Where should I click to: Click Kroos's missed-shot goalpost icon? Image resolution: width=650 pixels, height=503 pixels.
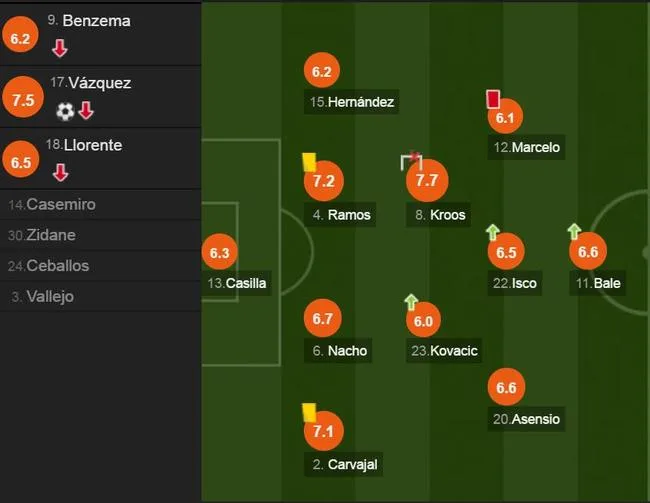click(411, 161)
